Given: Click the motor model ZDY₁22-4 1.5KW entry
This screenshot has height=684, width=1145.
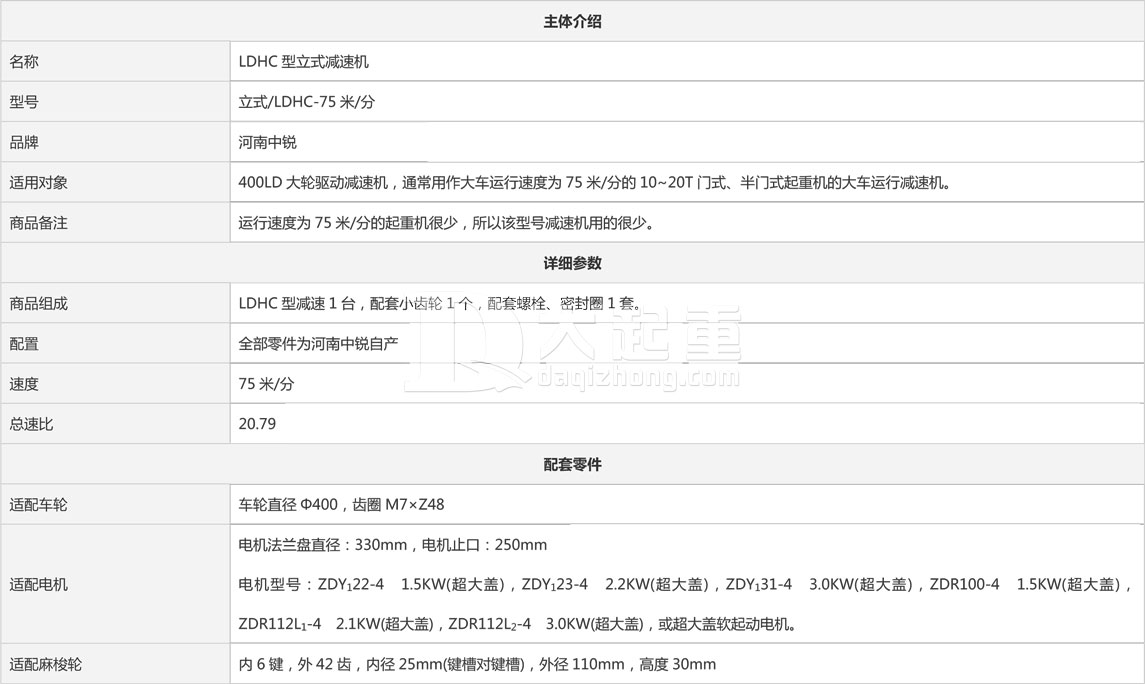Looking at the screenshot, I should coord(410,584).
